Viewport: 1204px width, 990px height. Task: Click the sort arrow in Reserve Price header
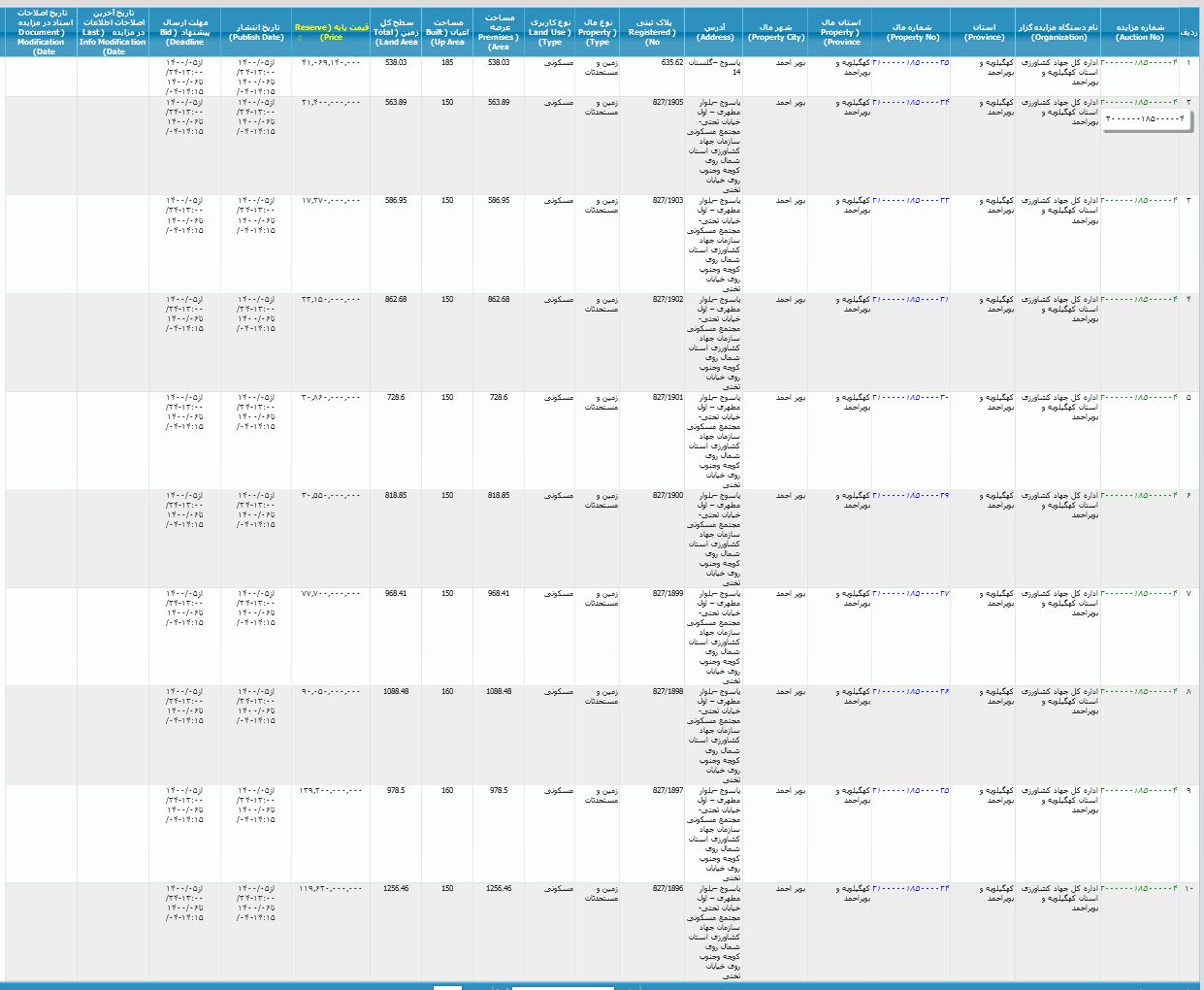pos(300,38)
